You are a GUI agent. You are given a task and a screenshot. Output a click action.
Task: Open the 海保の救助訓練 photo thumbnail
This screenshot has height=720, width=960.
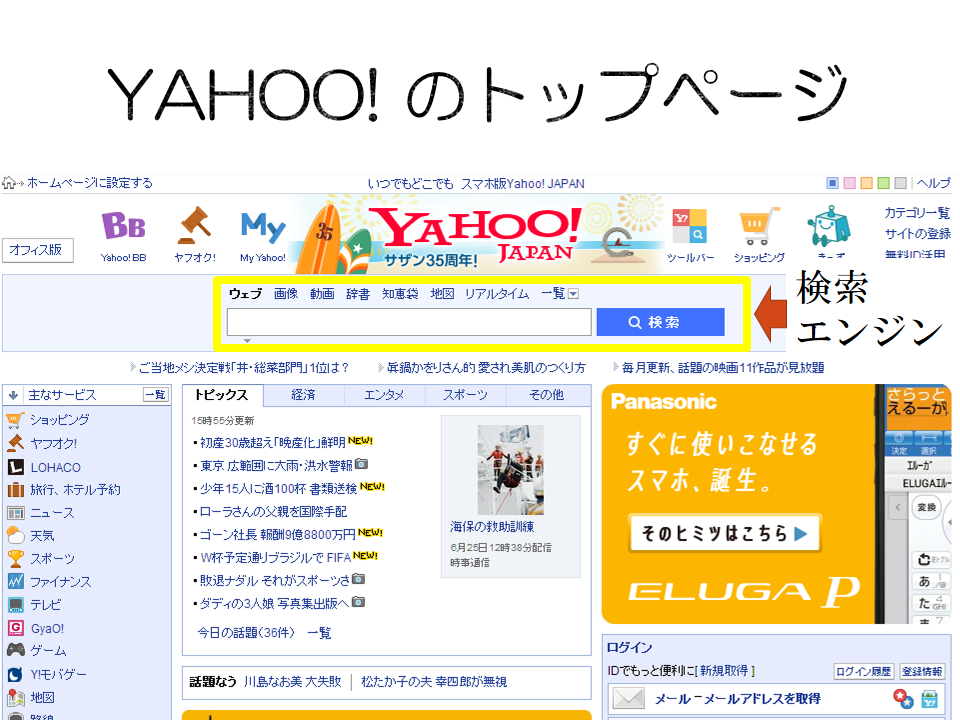510,470
